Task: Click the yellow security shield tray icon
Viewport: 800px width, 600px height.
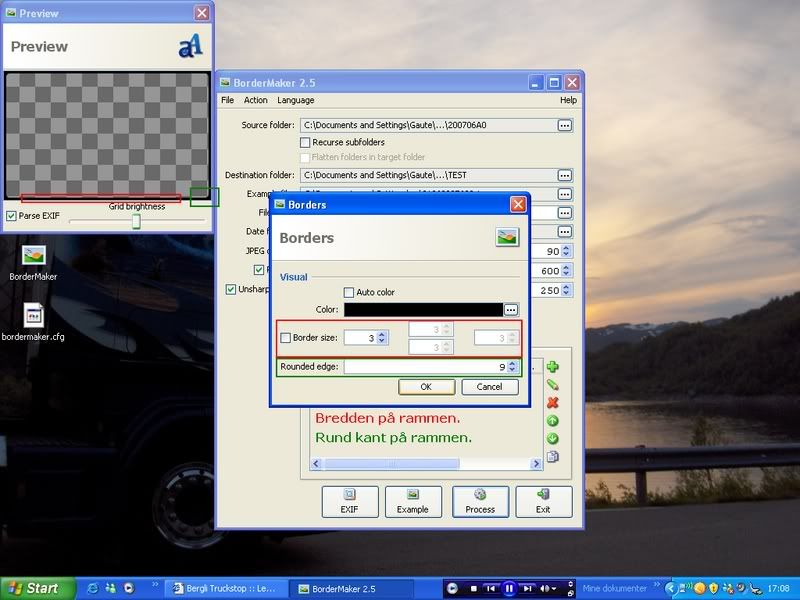Action: [713, 588]
